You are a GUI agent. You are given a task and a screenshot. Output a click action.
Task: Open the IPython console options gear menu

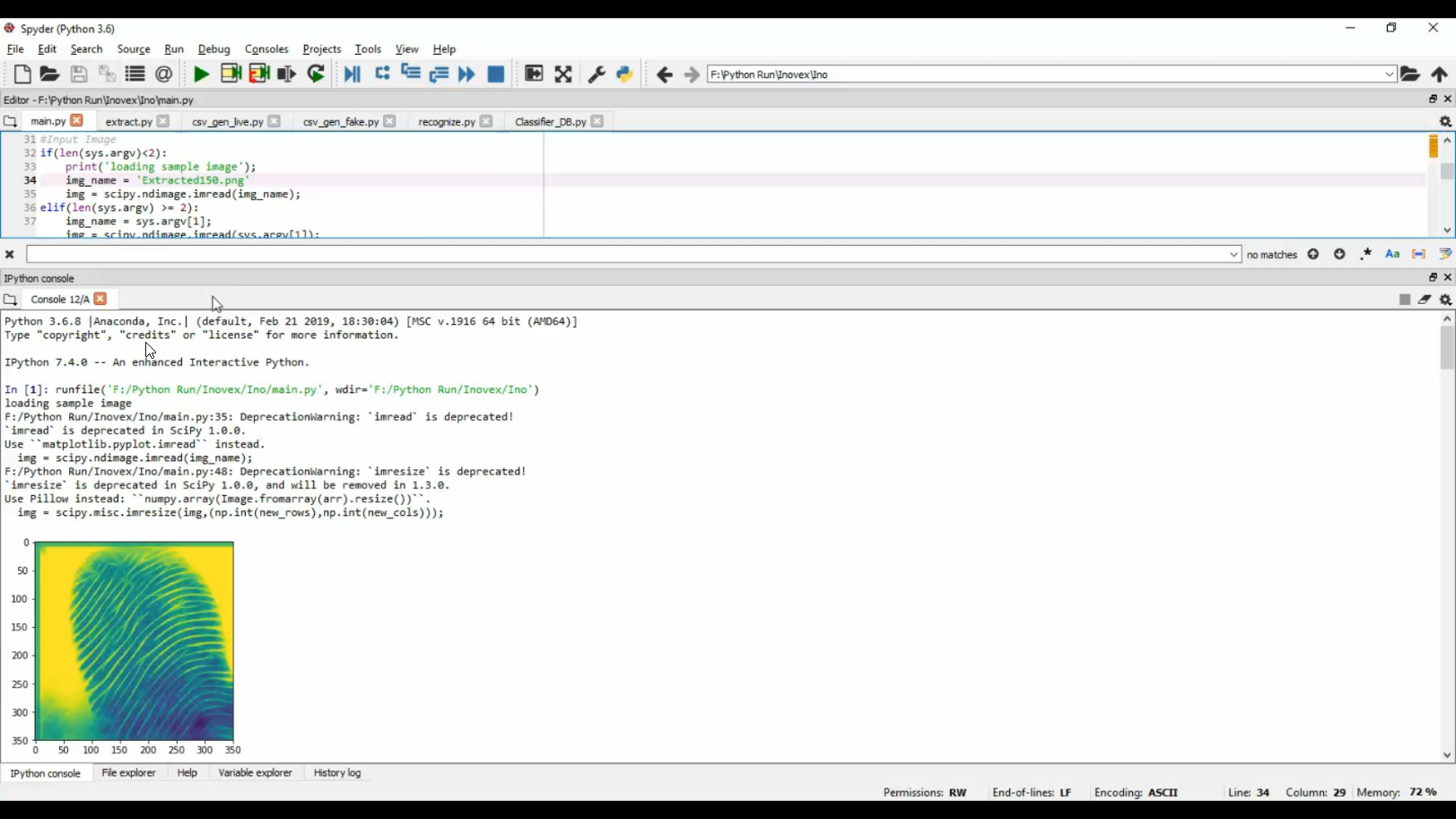(1445, 299)
